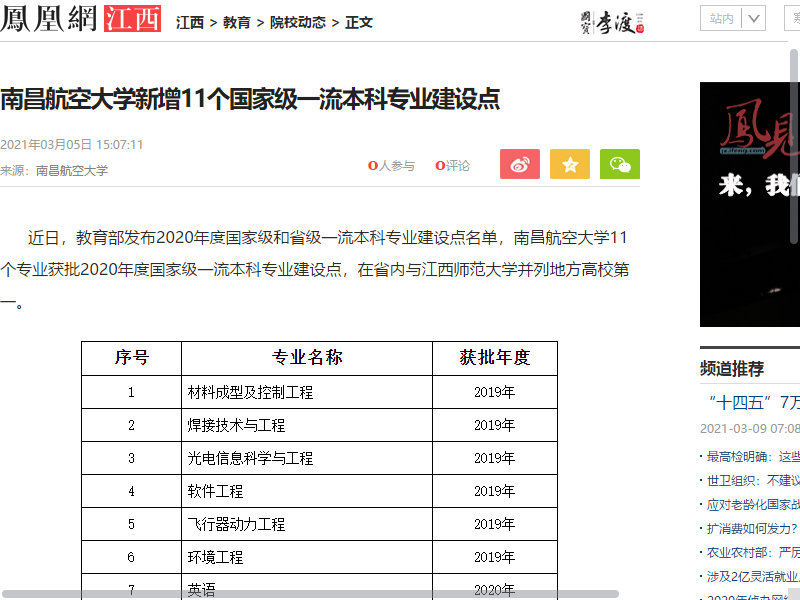800x600 pixels.
Task: Navigate to 院校动态 breadcrumb
Action: pyautogui.click(x=298, y=22)
